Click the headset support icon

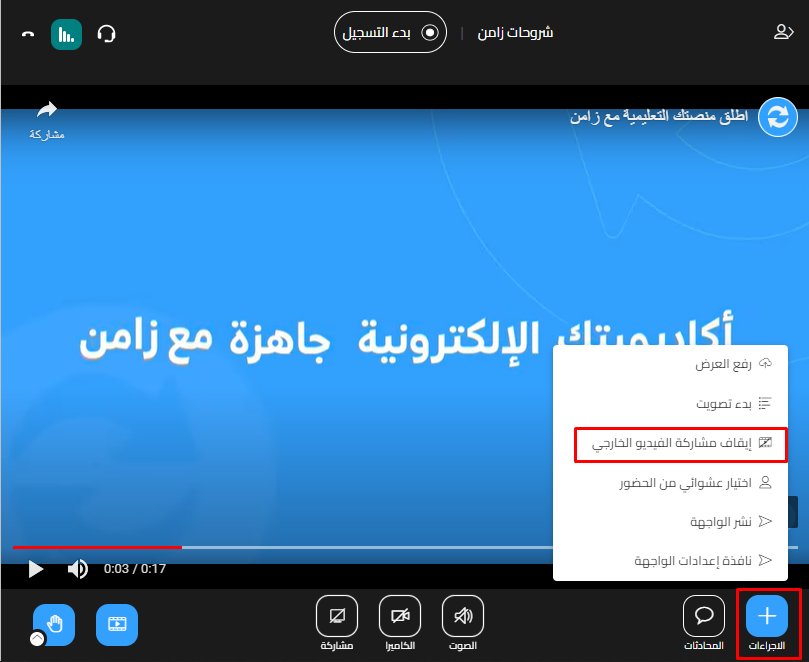click(106, 34)
